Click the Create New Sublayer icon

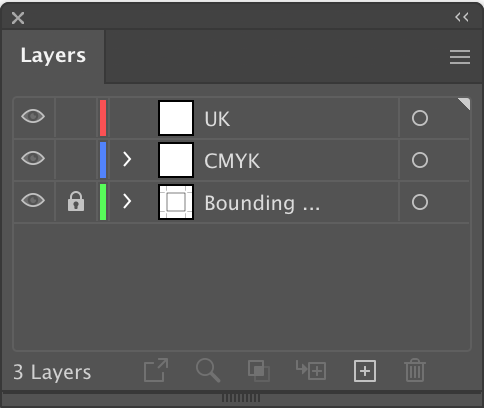pyautogui.click(x=311, y=370)
